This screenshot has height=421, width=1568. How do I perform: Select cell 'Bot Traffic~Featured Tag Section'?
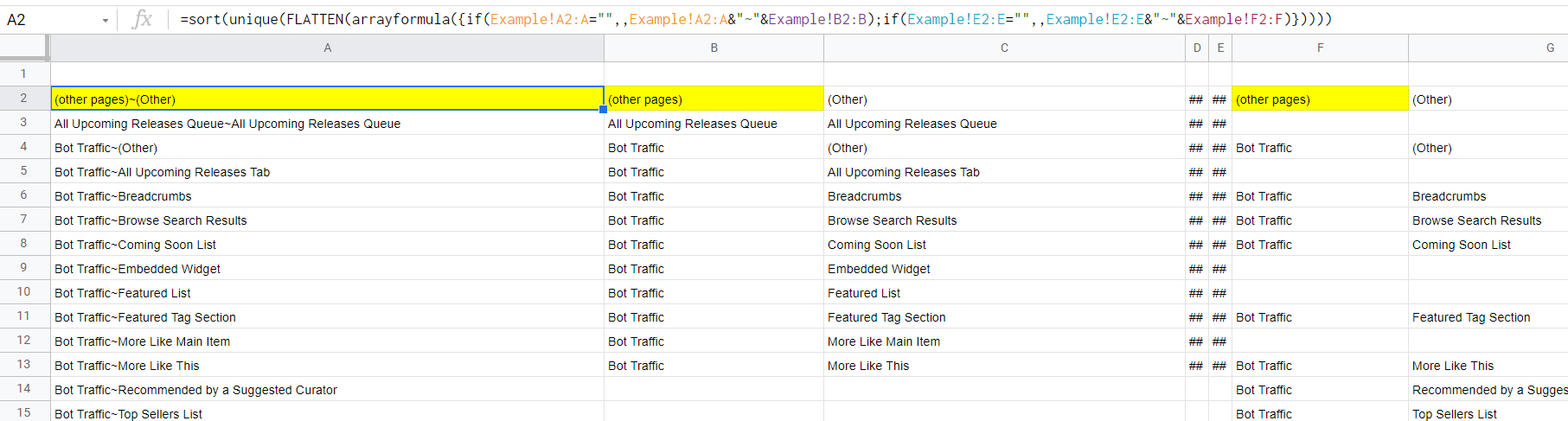pos(328,316)
